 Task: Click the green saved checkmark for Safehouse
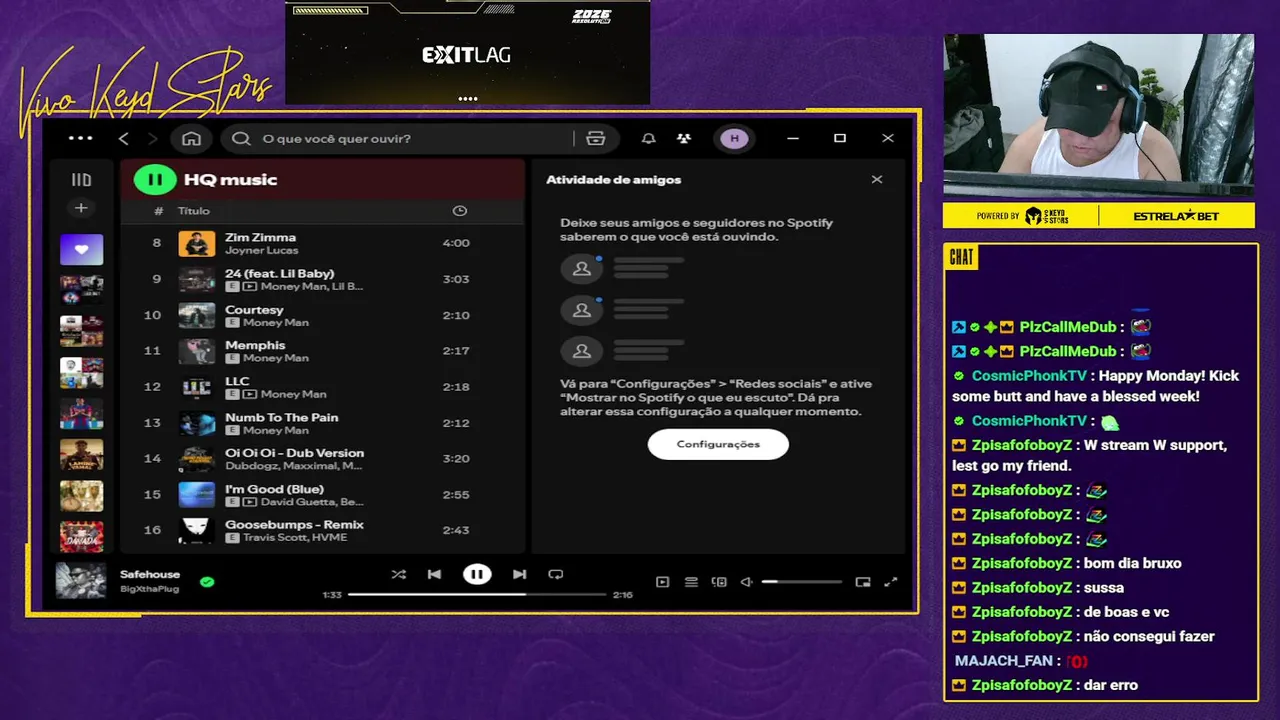(x=207, y=581)
